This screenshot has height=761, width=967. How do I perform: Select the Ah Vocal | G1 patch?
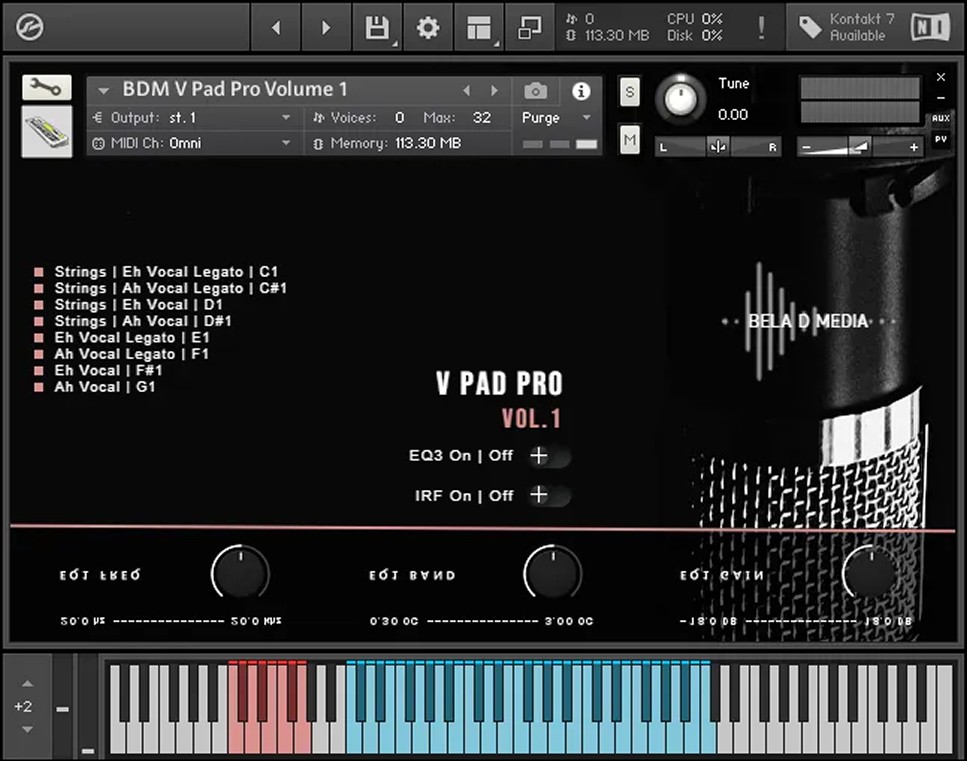tap(104, 387)
